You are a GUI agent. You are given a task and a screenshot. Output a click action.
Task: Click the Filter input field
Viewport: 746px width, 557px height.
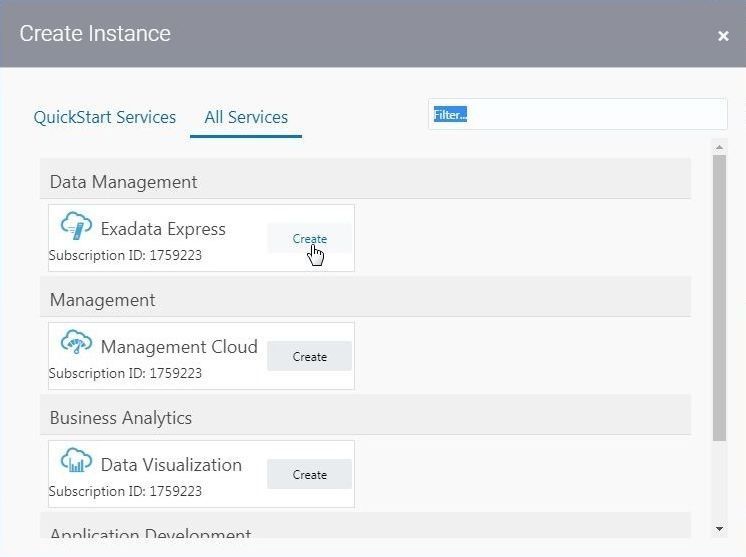point(578,114)
